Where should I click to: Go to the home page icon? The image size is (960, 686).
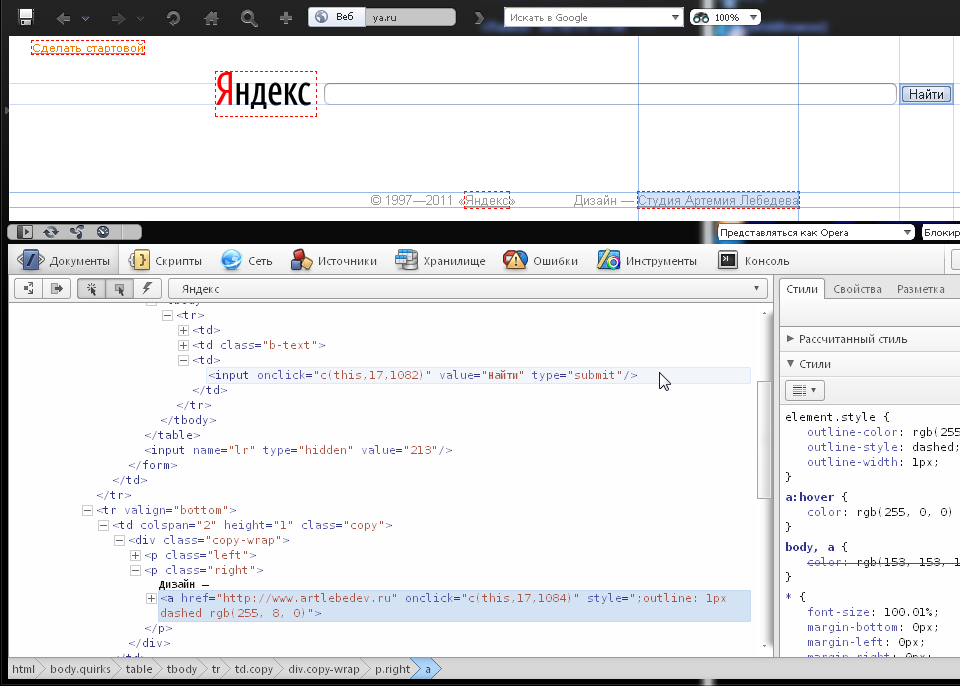coord(211,18)
